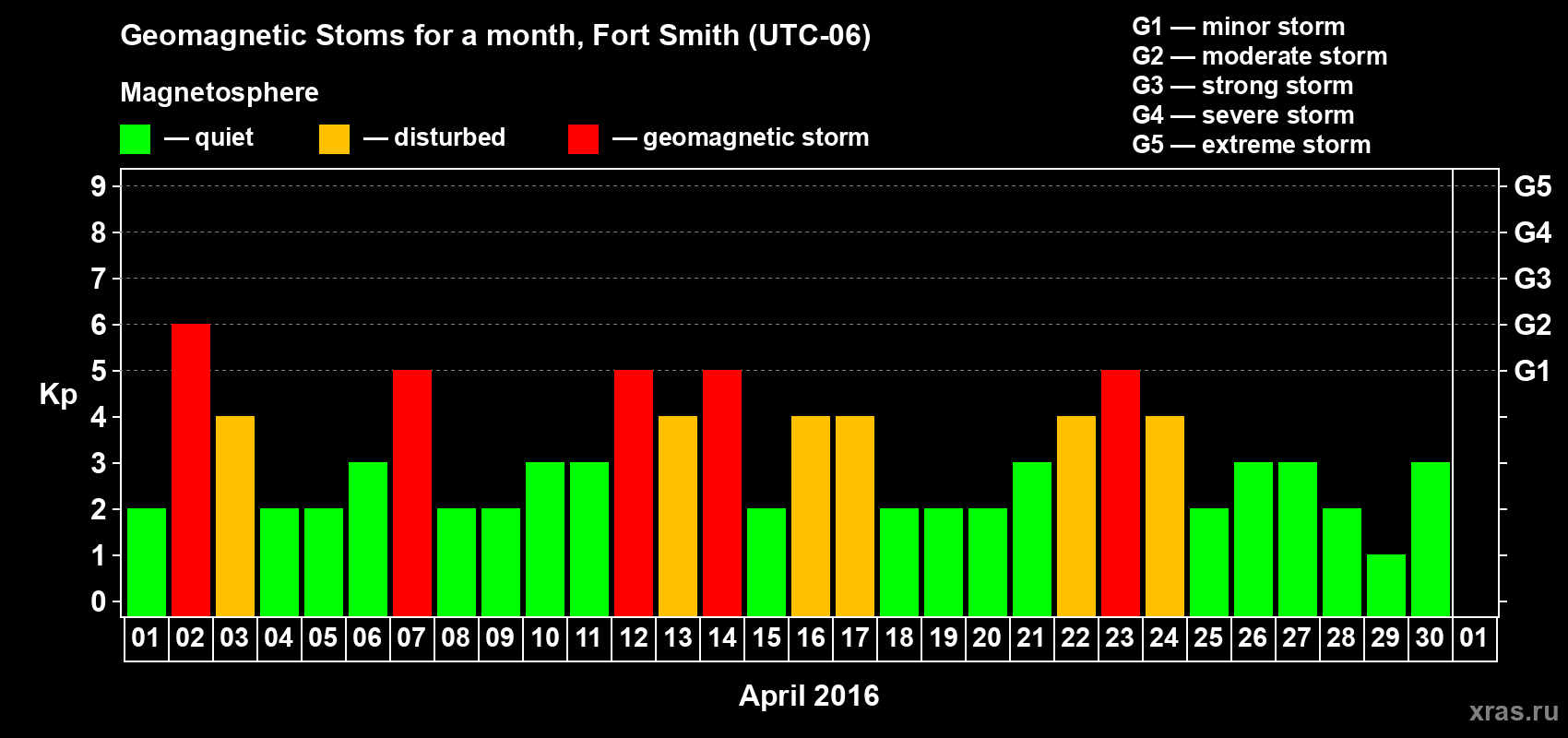Viewport: 1568px width, 738px height.
Task: Click the Kp axis label
Action: coord(58,394)
